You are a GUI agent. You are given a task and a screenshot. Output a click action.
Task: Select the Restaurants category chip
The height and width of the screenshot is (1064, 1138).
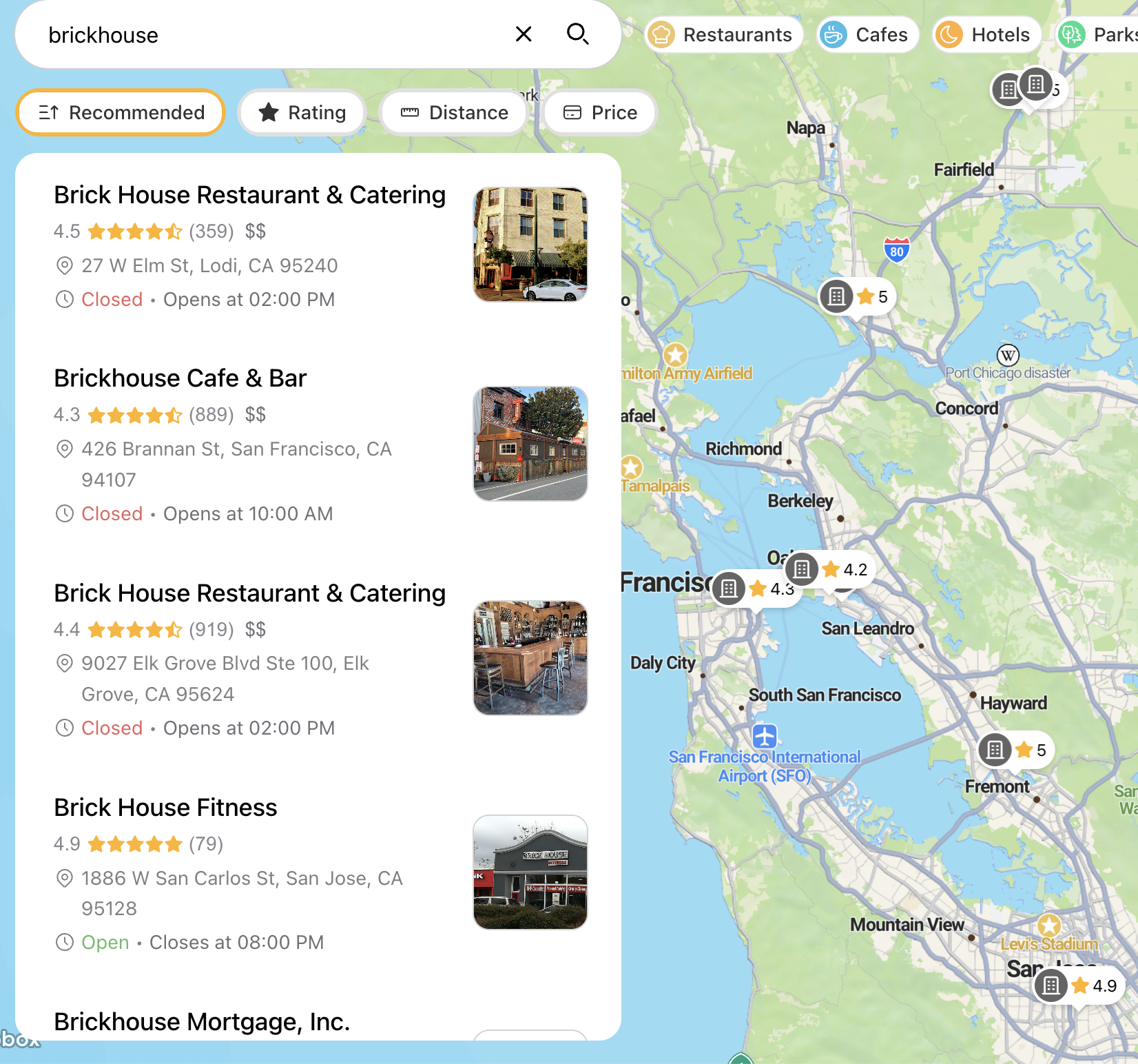click(724, 34)
